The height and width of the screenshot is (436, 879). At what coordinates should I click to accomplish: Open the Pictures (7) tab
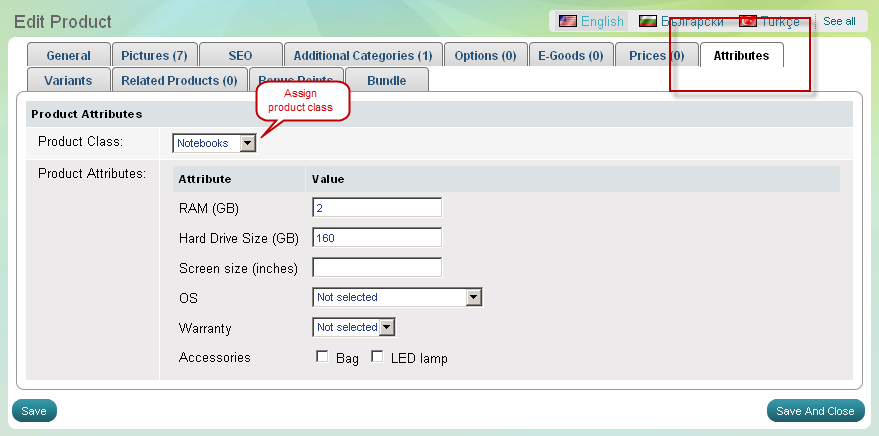[154, 56]
